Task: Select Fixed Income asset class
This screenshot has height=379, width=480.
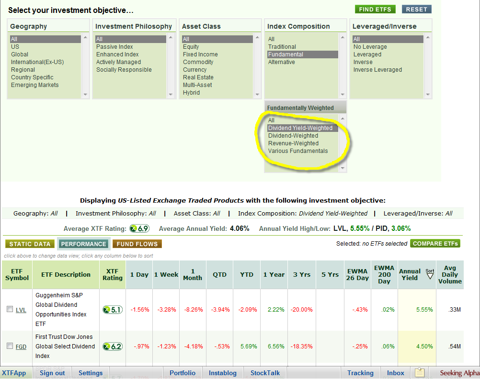Action: [x=200, y=54]
